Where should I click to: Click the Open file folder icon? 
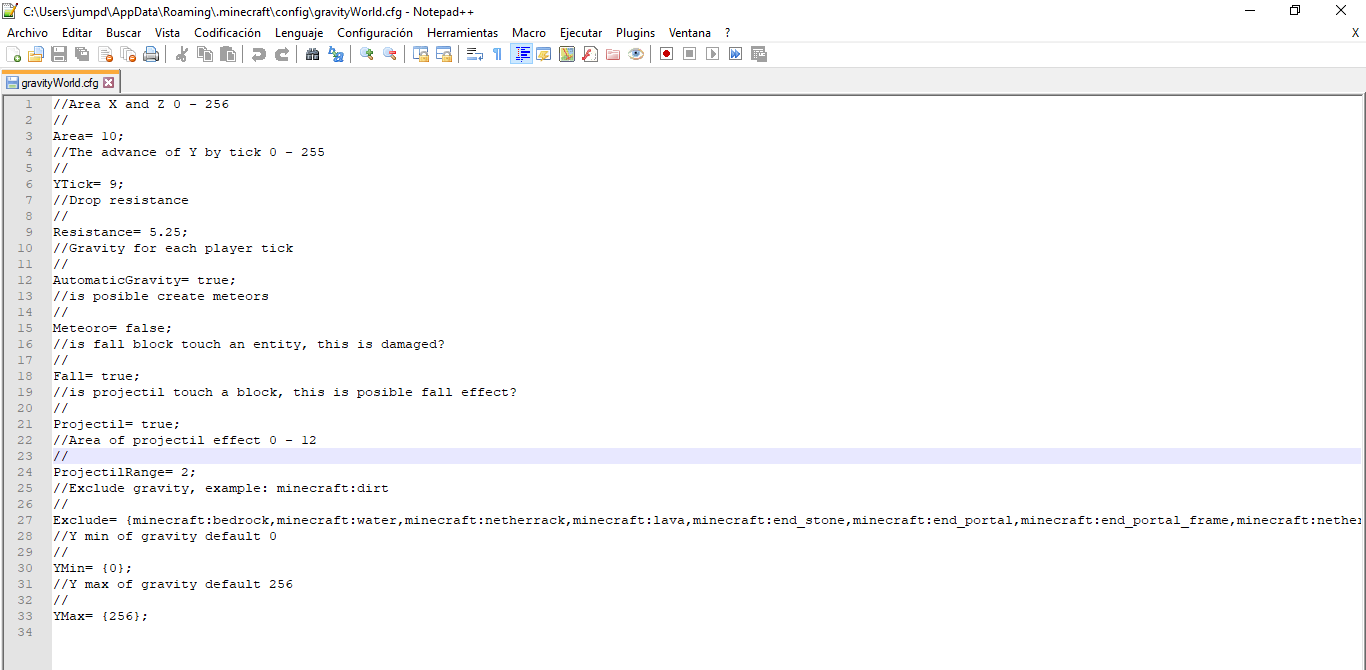coord(36,54)
